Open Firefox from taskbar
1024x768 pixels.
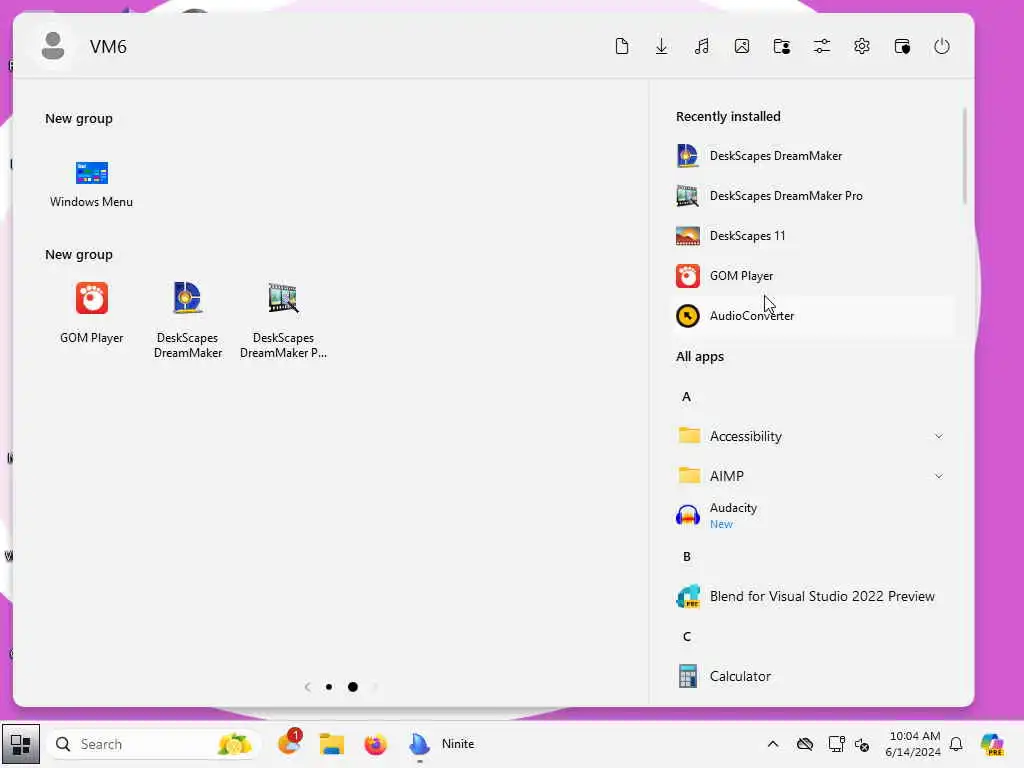(x=376, y=744)
